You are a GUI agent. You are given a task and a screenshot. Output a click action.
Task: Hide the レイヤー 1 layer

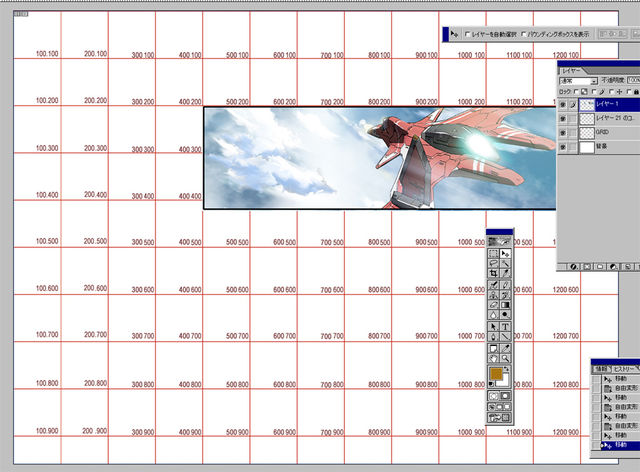pyautogui.click(x=563, y=105)
